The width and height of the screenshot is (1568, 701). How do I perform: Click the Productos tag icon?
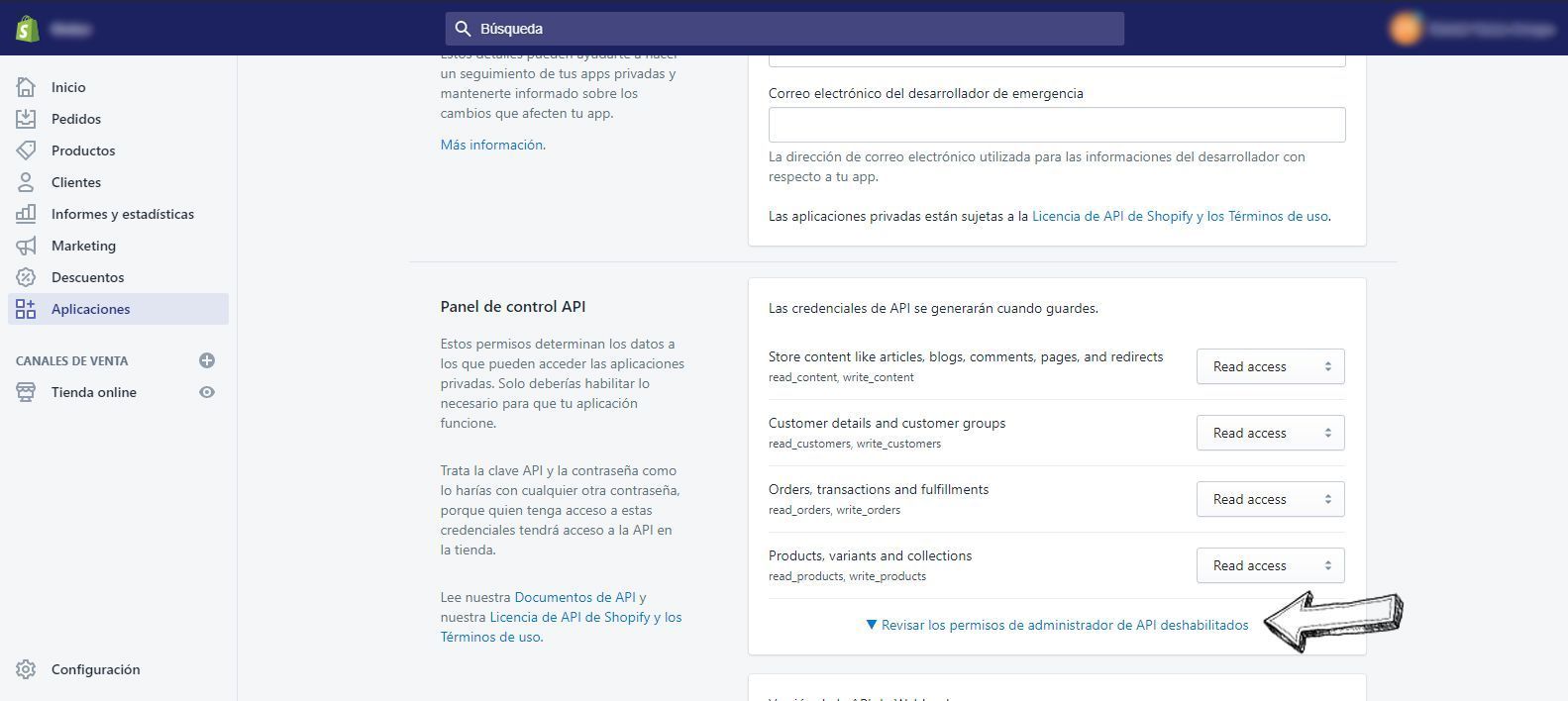26,150
